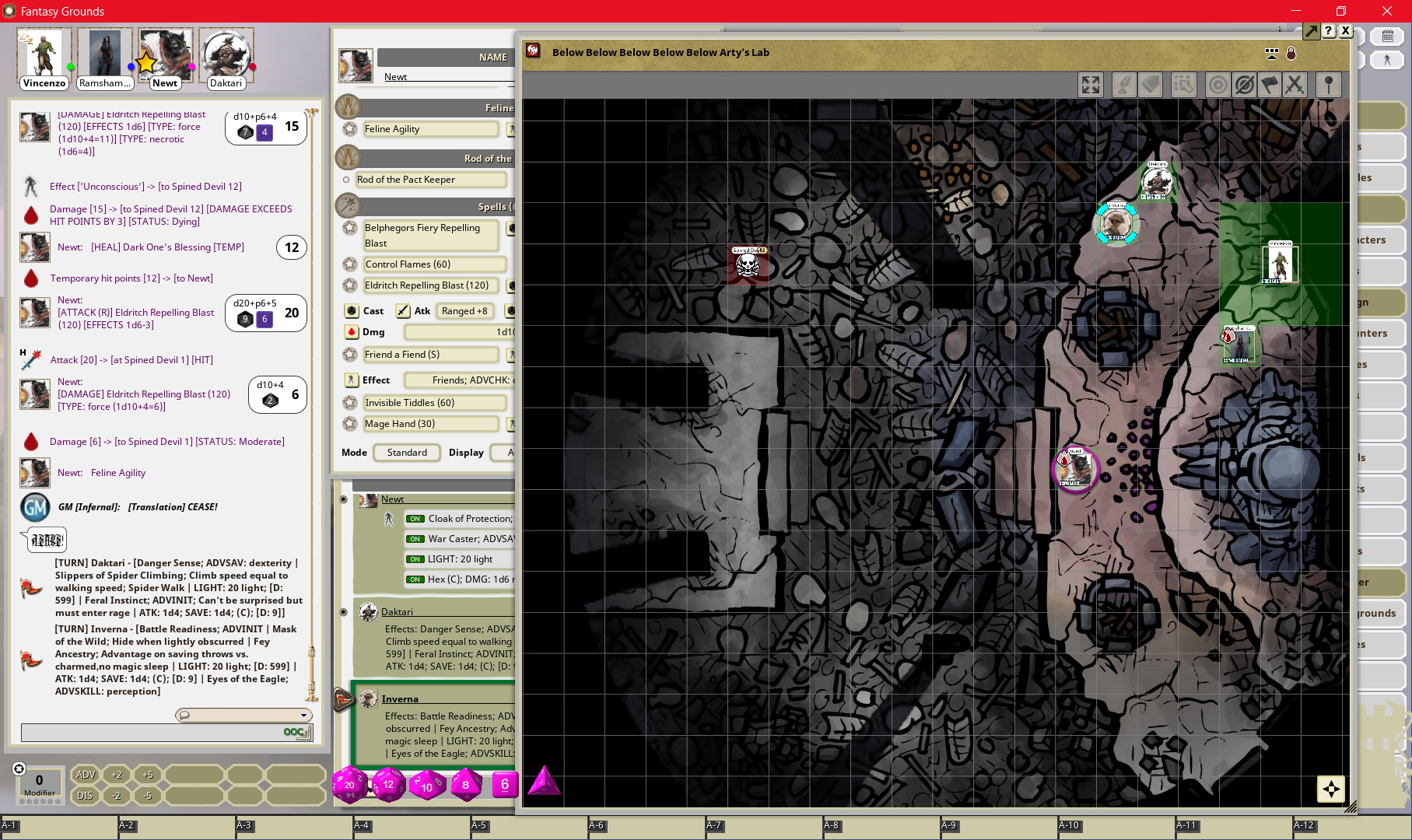Apply the -2 modifier button
Image resolution: width=1412 pixels, height=840 pixels.
(x=117, y=796)
